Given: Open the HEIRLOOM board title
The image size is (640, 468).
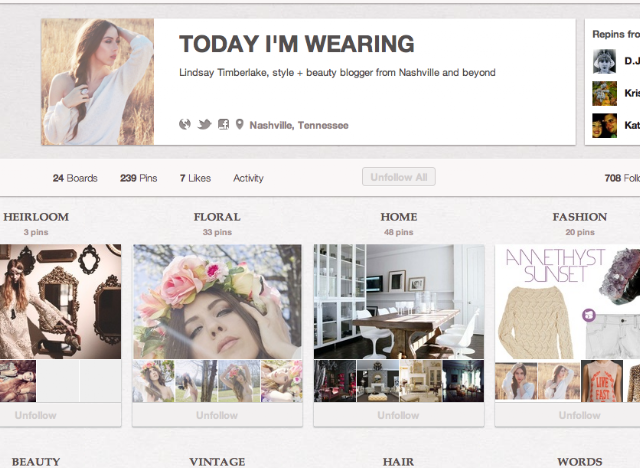Looking at the screenshot, I should [36, 217].
